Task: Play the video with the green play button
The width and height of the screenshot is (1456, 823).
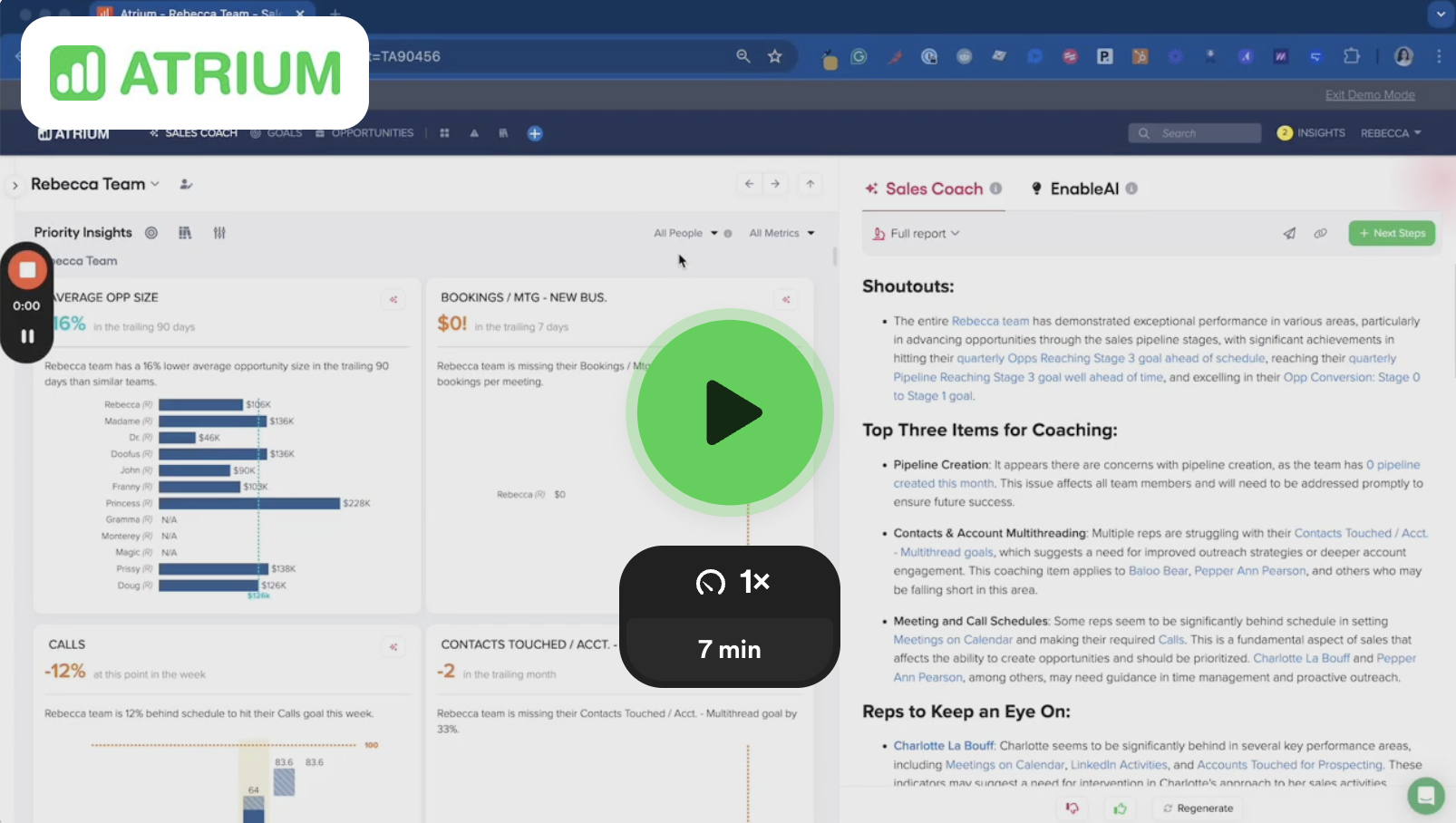Action: coord(730,412)
